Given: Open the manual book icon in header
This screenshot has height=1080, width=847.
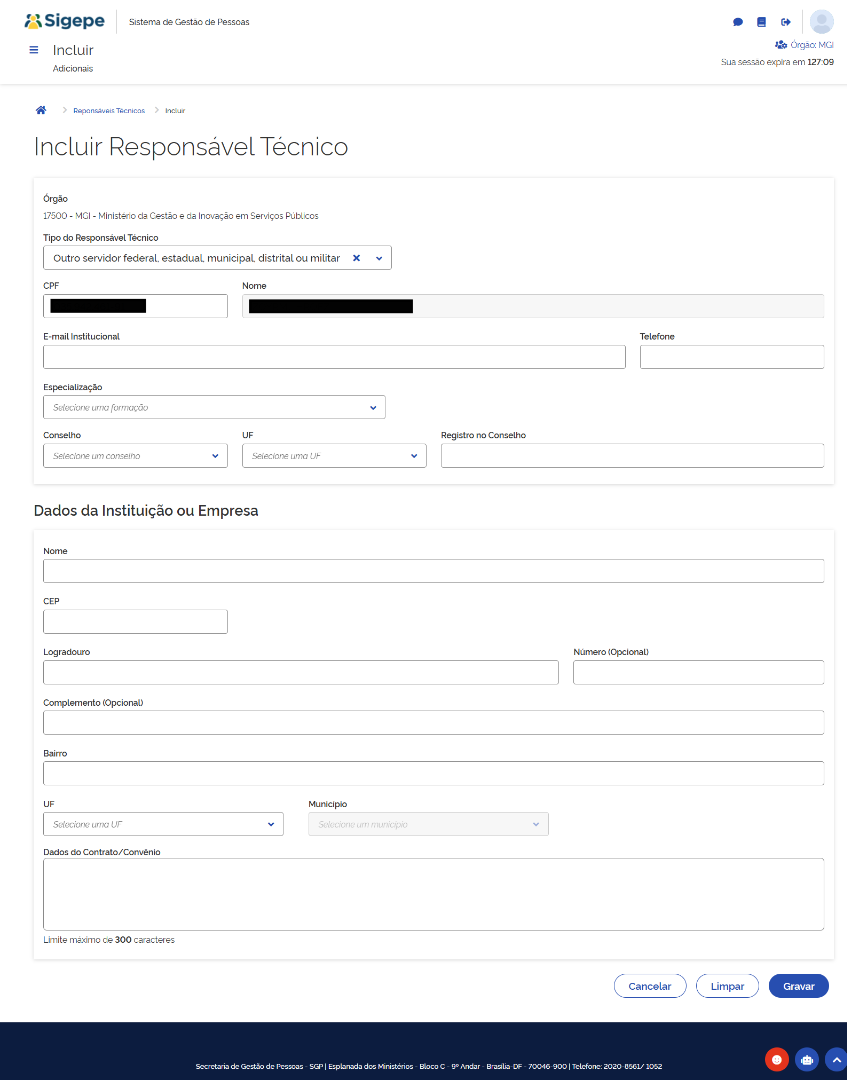Looking at the screenshot, I should tap(761, 22).
